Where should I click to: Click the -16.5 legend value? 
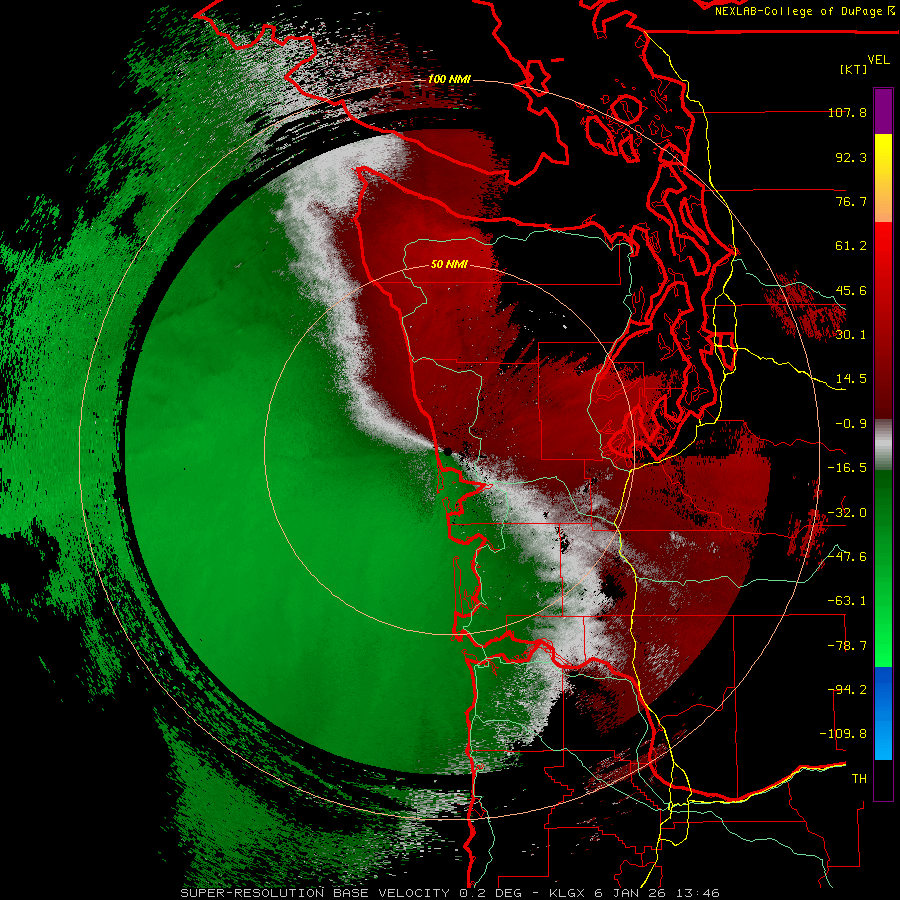pyautogui.click(x=847, y=468)
